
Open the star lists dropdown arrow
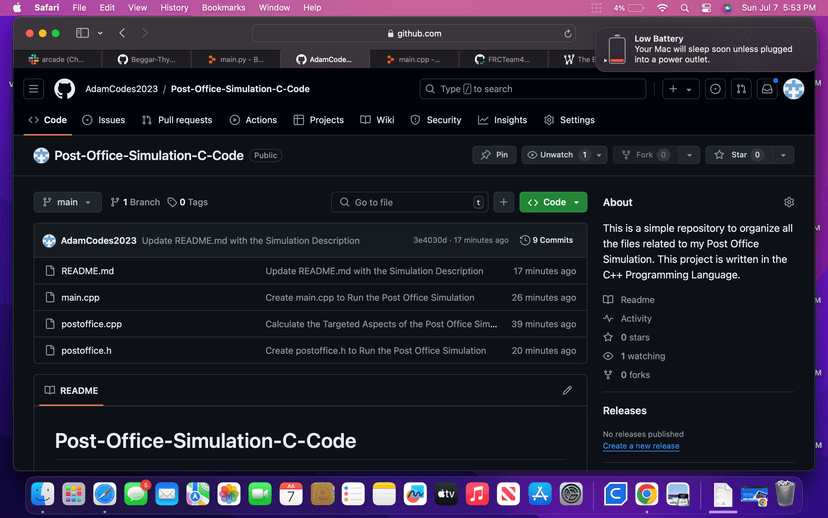coord(784,155)
